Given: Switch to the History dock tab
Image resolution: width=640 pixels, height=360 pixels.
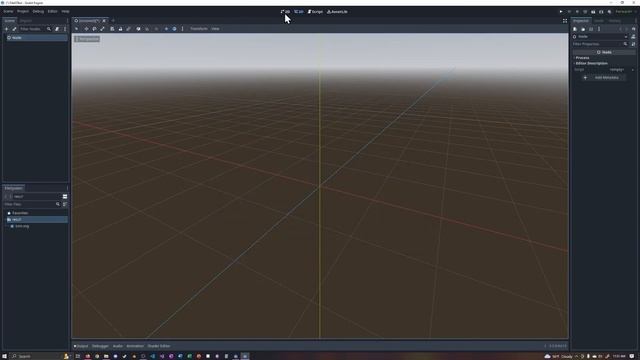Looking at the screenshot, I should (615, 20).
